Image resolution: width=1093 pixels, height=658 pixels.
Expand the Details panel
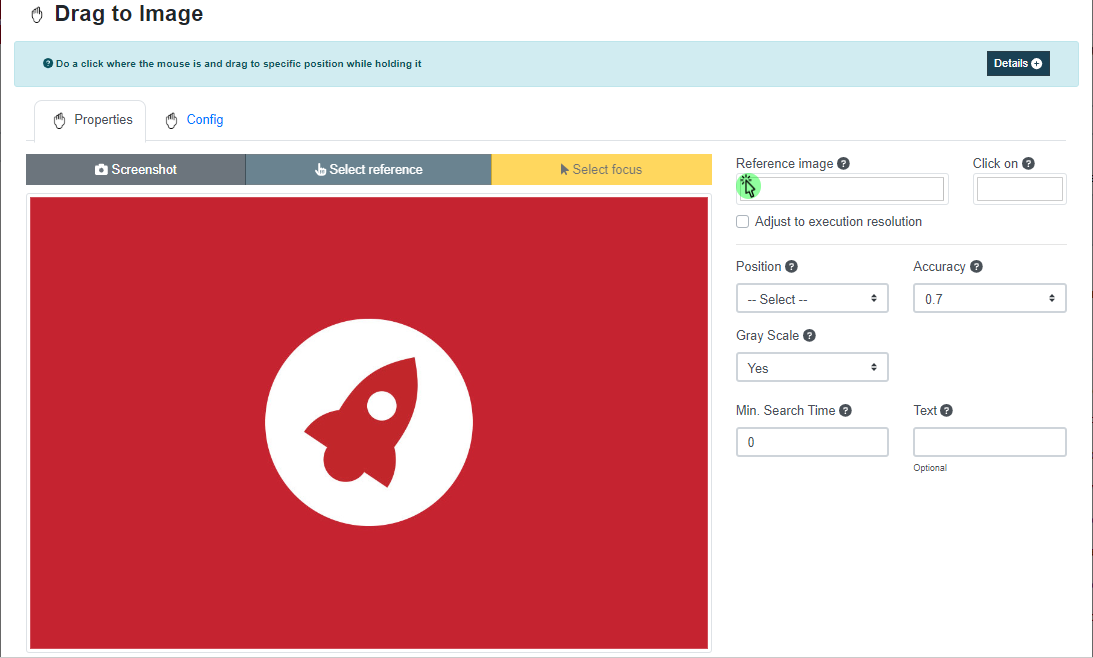pos(1018,62)
